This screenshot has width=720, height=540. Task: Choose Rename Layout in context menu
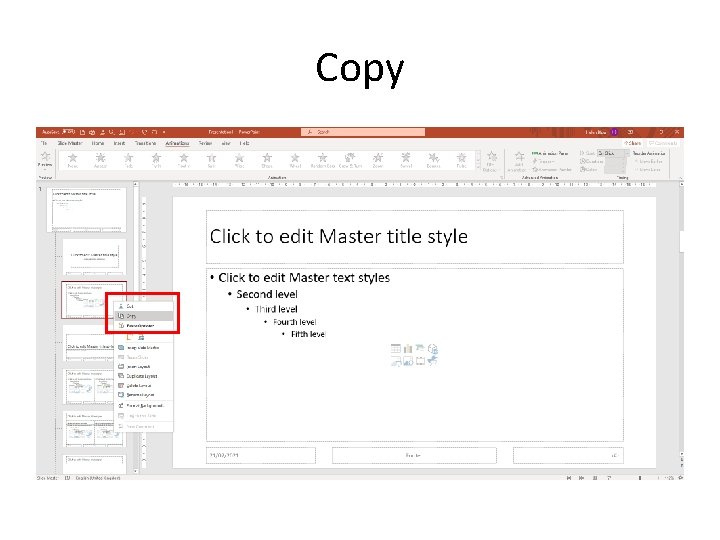pos(144,395)
